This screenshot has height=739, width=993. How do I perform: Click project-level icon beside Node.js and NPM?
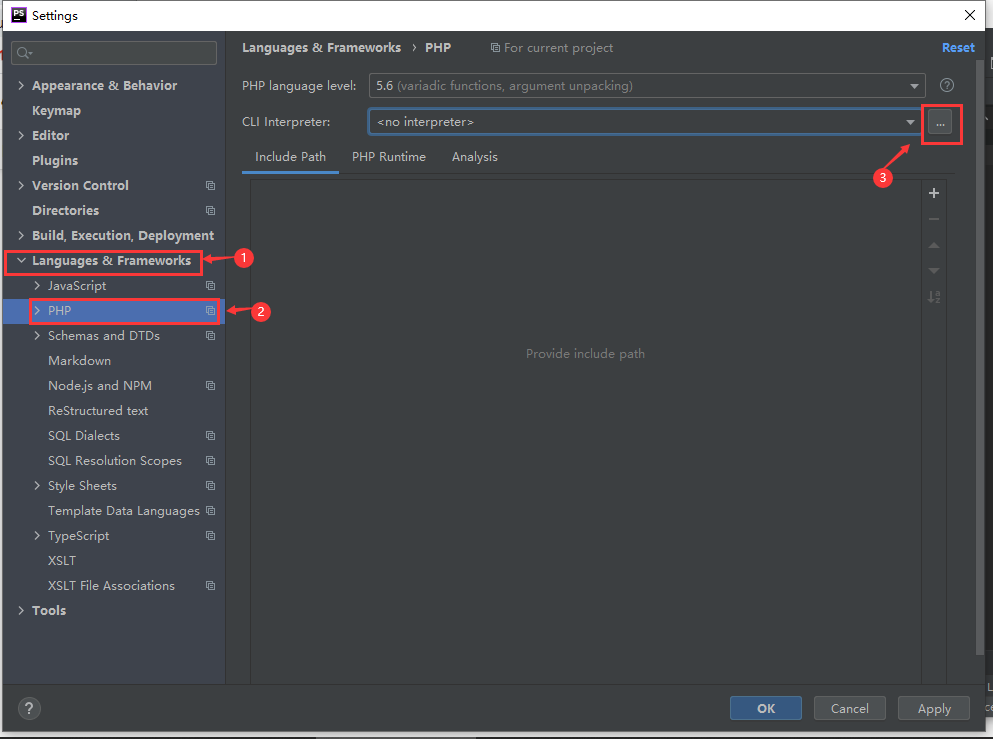click(x=210, y=386)
